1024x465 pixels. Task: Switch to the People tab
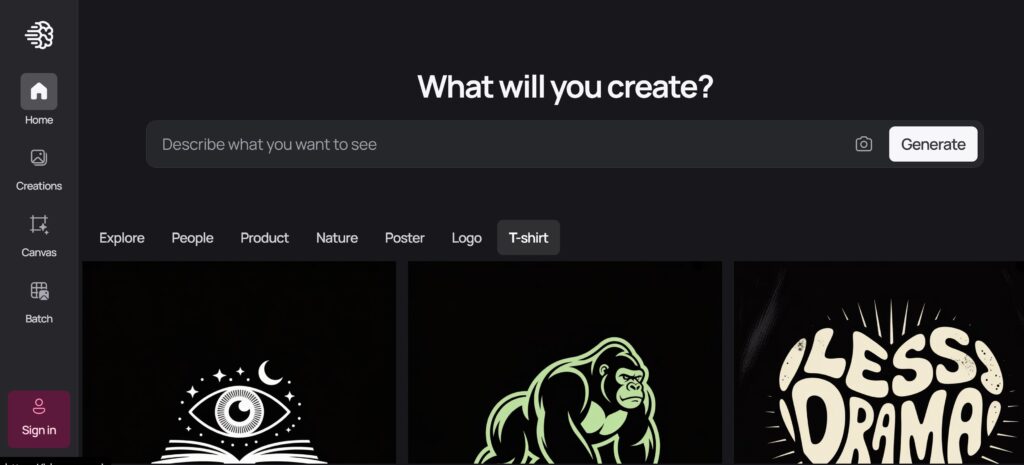click(x=192, y=238)
